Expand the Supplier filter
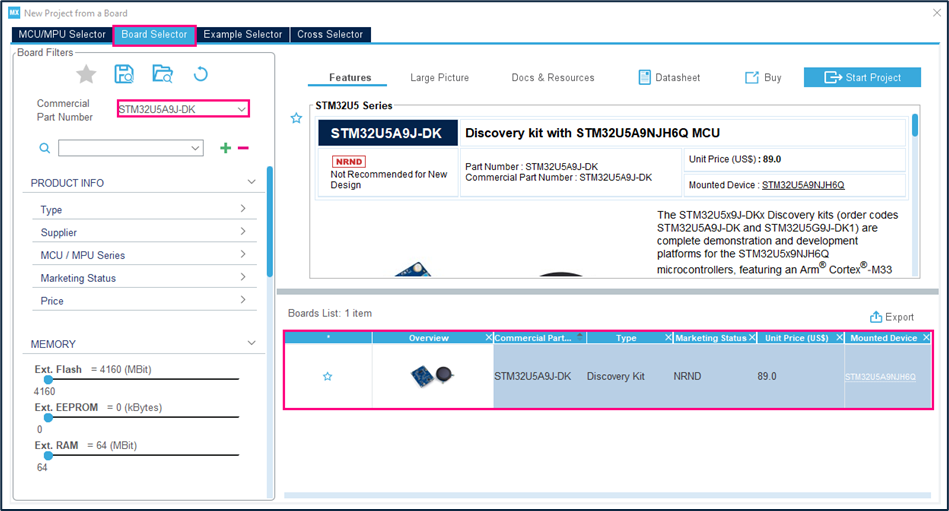The width and height of the screenshot is (949, 511). point(243,231)
